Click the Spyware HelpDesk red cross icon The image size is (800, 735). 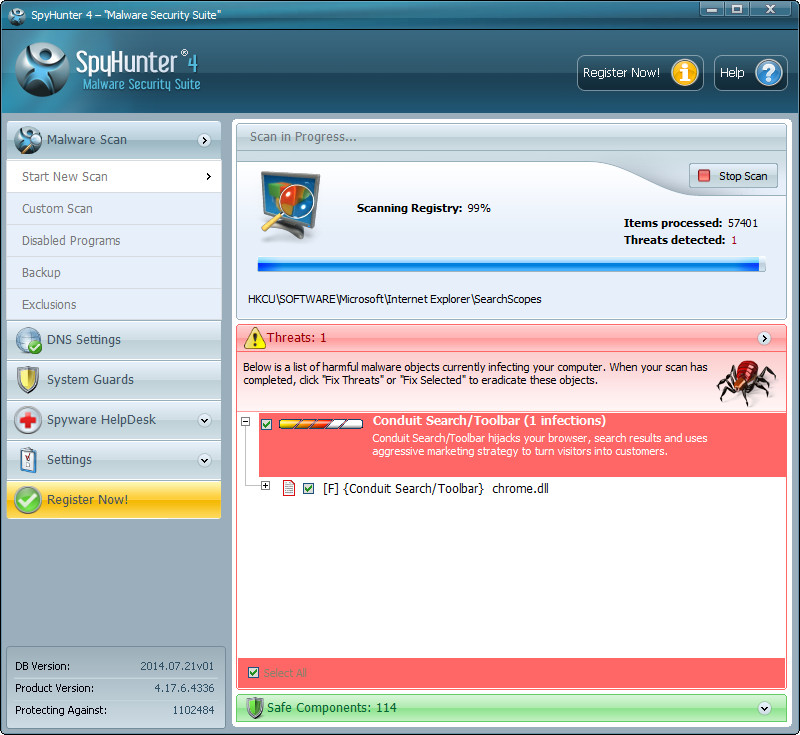(28, 420)
